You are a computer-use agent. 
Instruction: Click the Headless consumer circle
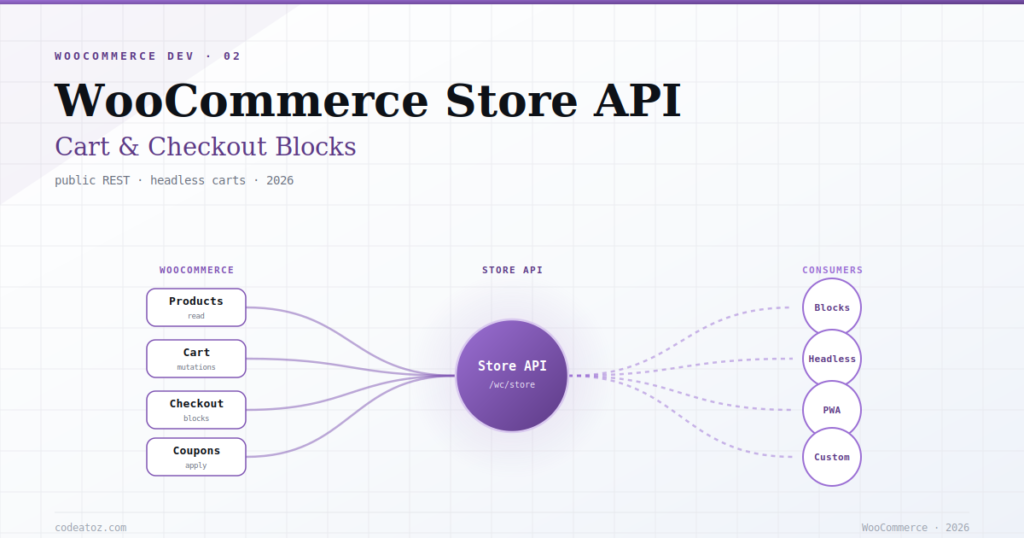tap(832, 358)
